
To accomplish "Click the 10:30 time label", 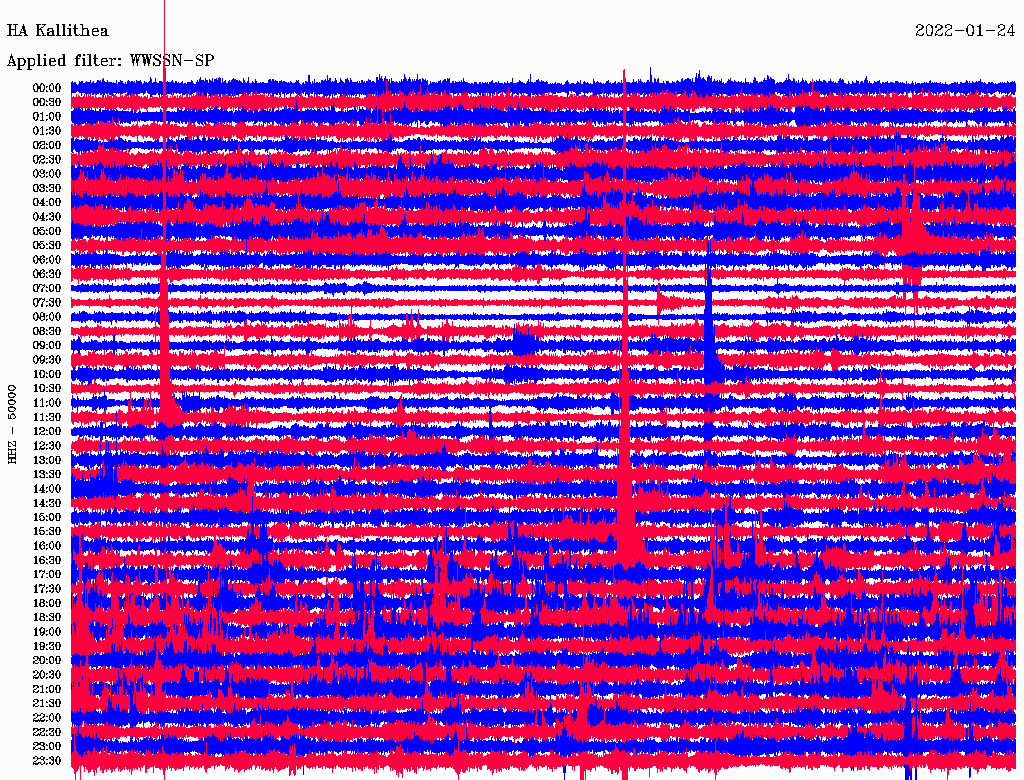I will pos(46,389).
